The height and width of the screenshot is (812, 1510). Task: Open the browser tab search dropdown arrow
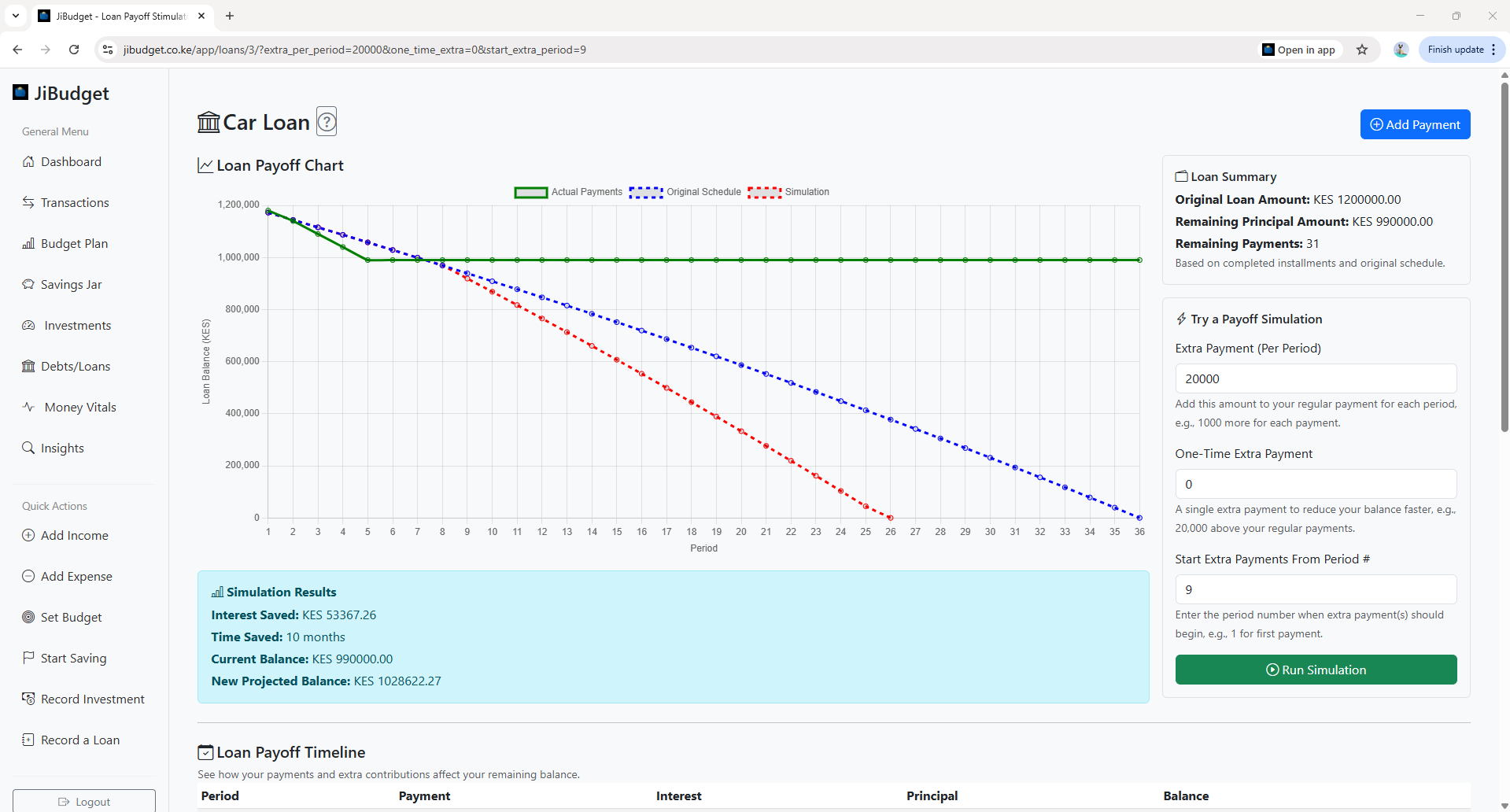pos(16,16)
